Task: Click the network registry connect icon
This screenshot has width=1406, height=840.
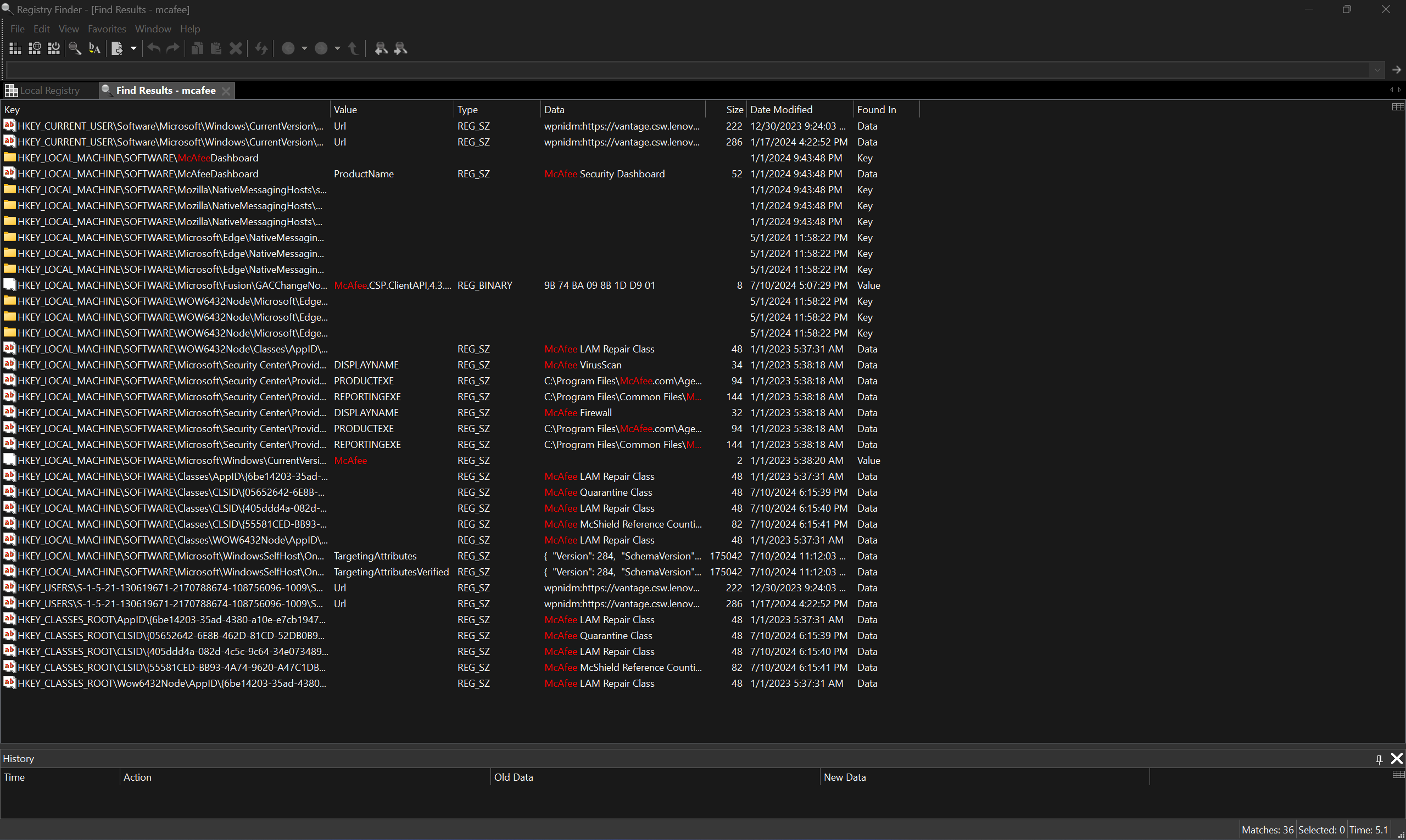Action: coord(35,49)
